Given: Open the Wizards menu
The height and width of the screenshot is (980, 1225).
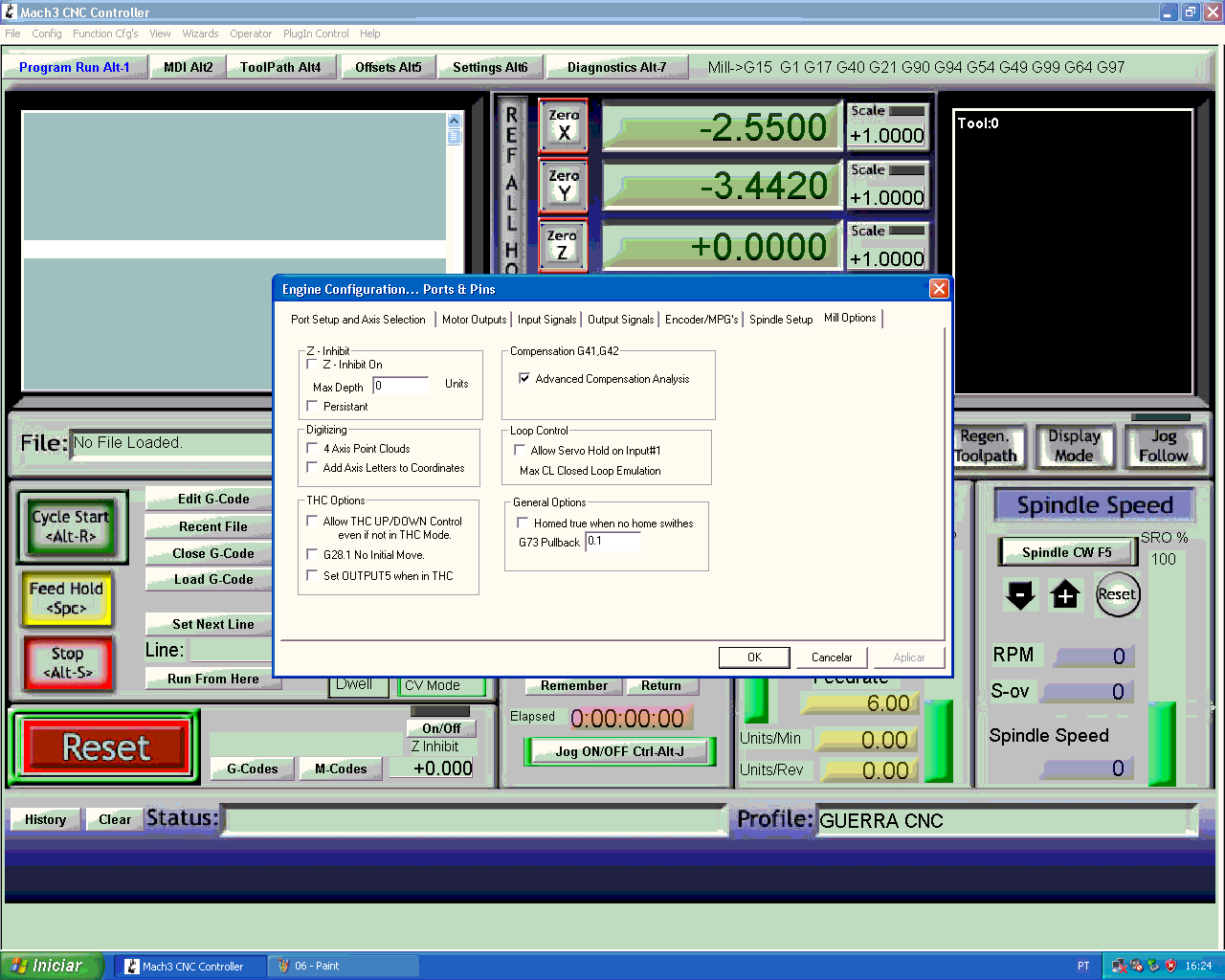Looking at the screenshot, I should [x=200, y=33].
